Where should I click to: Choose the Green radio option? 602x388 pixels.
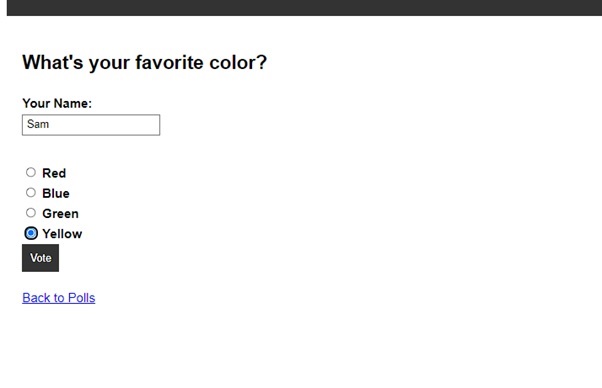(x=31, y=213)
